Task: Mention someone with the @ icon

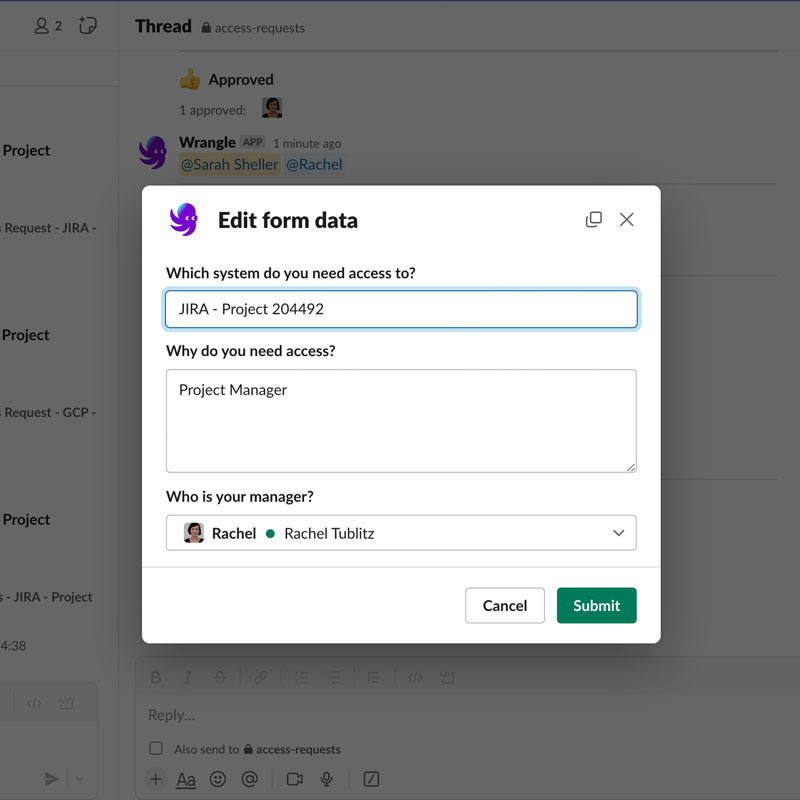Action: tap(249, 779)
